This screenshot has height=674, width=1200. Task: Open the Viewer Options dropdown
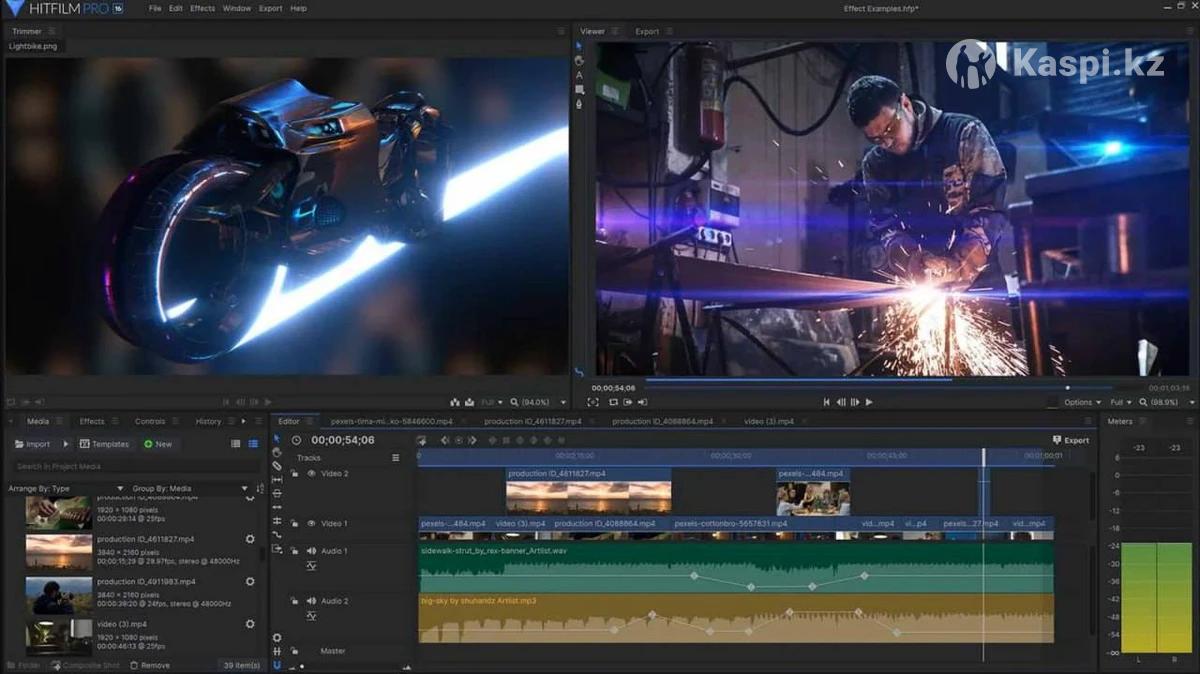[1083, 402]
